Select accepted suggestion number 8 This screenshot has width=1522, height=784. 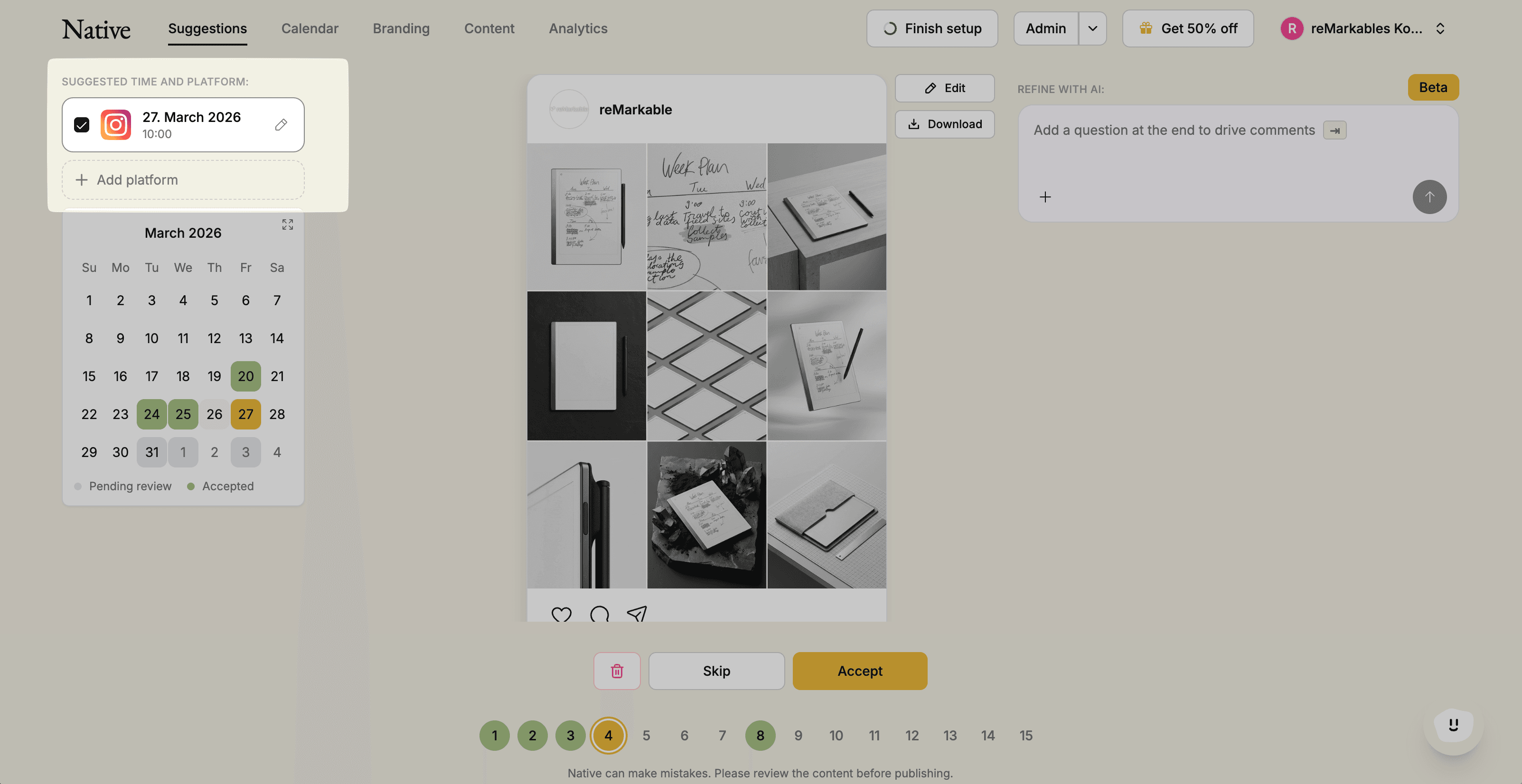pyautogui.click(x=760, y=736)
